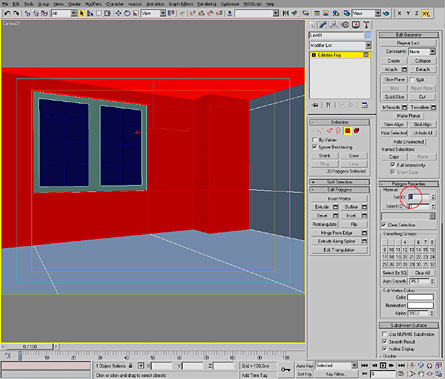Select Polygon sub-object level icon
445x379 pixels.
[348, 131]
